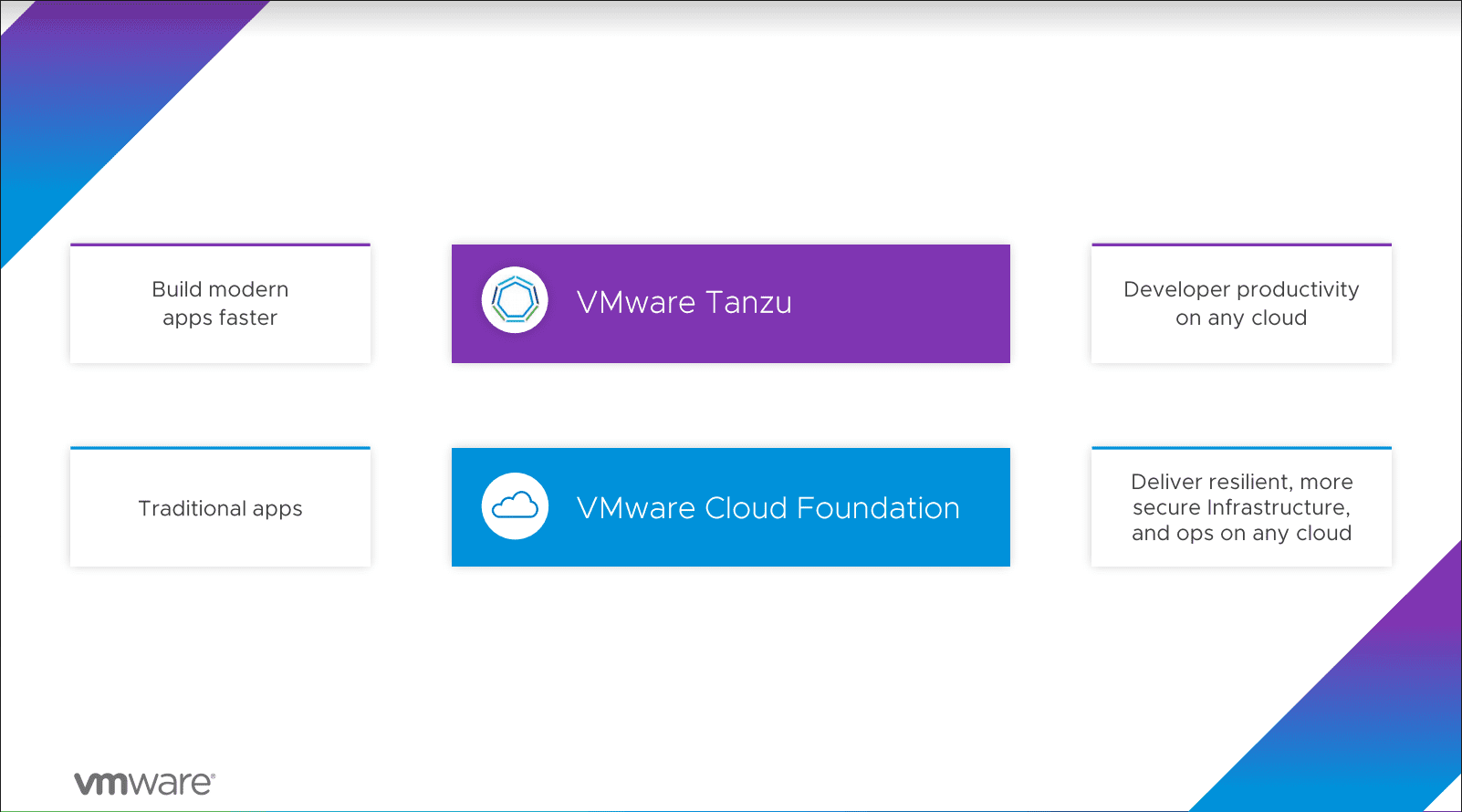Click the blue line atop "Deliver resilient" card
Screen dimensions: 1462x812
click(x=1241, y=448)
